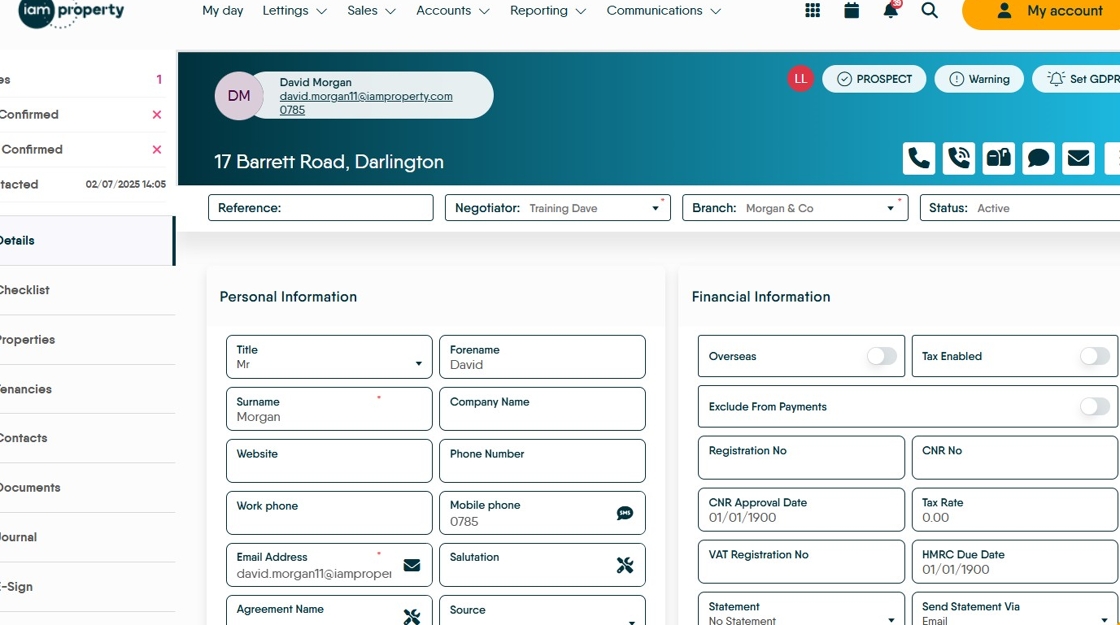
Task: Remove first Confirmed row red cross
Action: (x=157, y=114)
